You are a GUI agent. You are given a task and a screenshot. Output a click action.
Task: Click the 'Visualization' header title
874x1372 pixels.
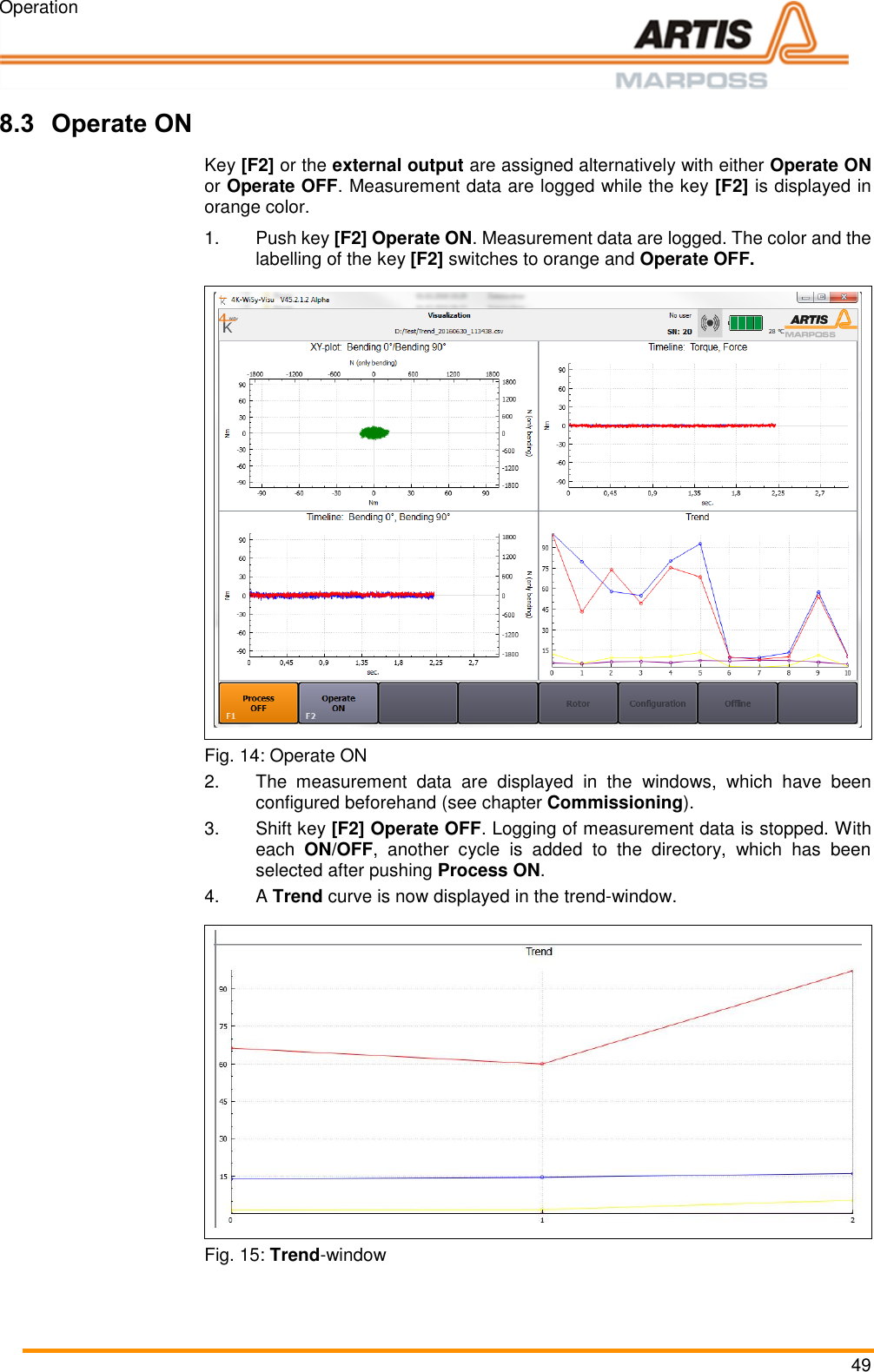point(449,315)
